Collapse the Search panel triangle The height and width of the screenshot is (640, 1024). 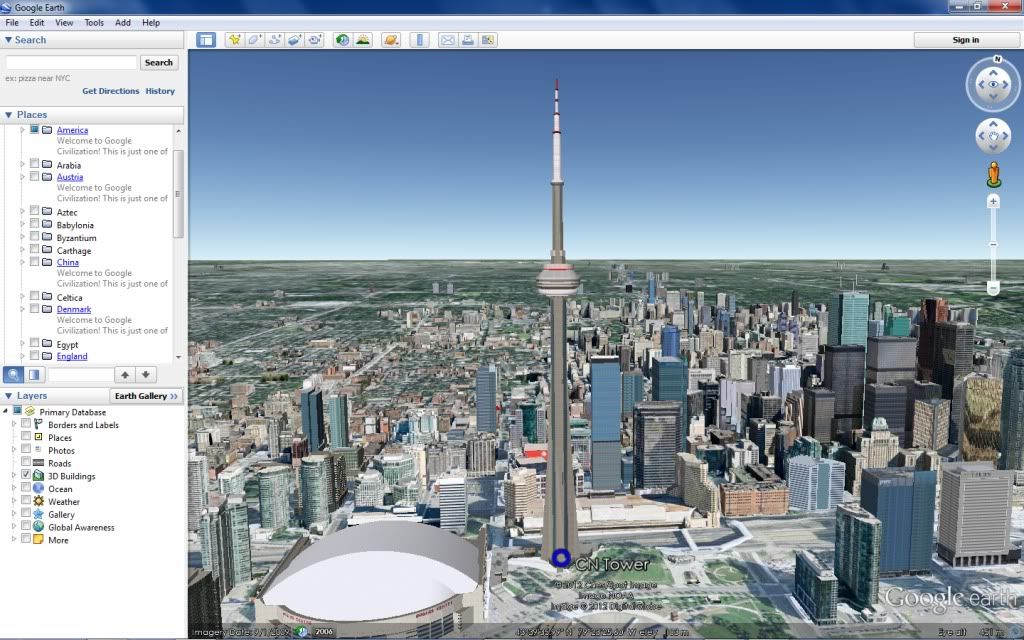point(8,40)
